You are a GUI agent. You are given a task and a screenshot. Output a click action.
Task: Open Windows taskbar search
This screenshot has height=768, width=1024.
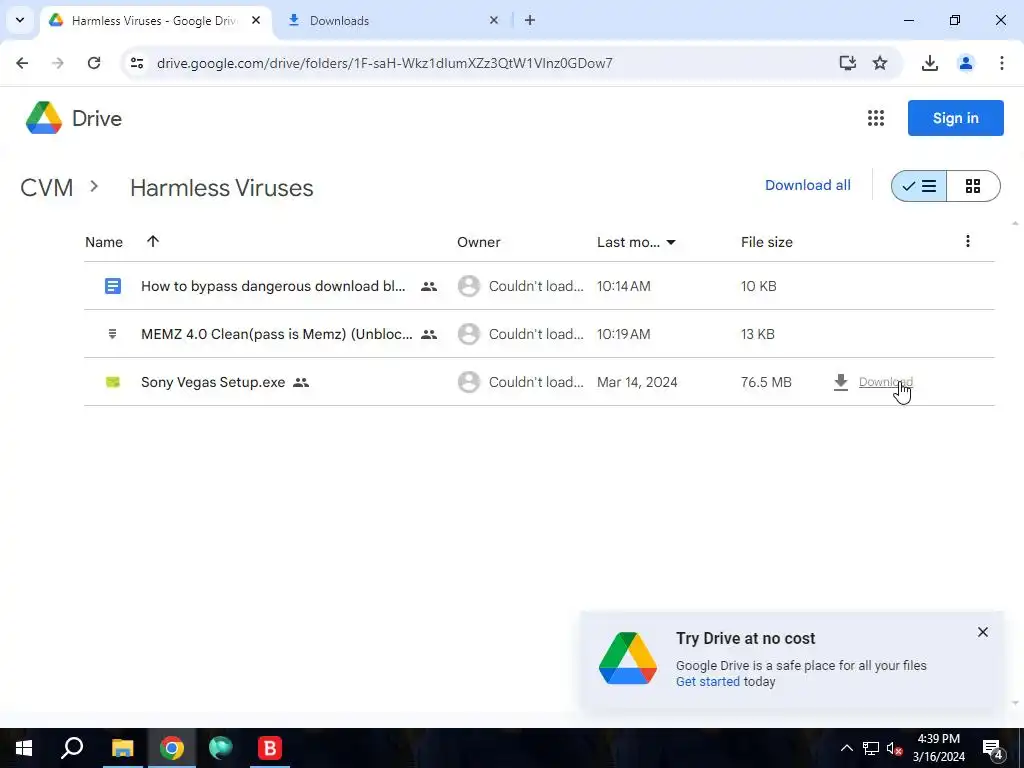coord(72,748)
